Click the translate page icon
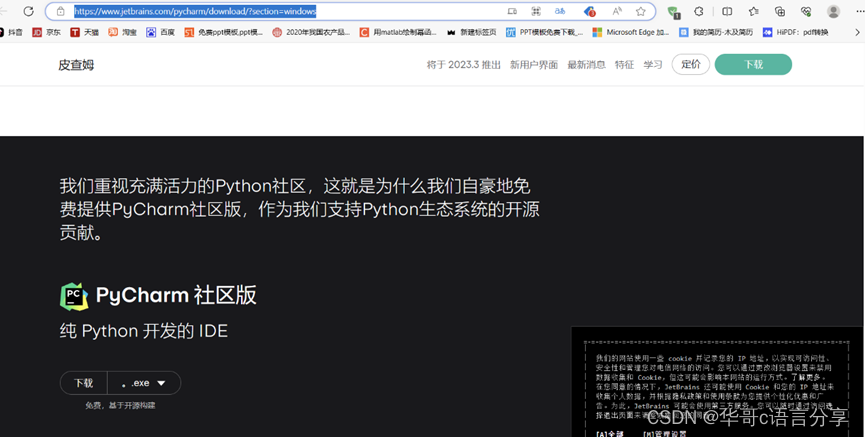865x437 pixels. [x=560, y=11]
